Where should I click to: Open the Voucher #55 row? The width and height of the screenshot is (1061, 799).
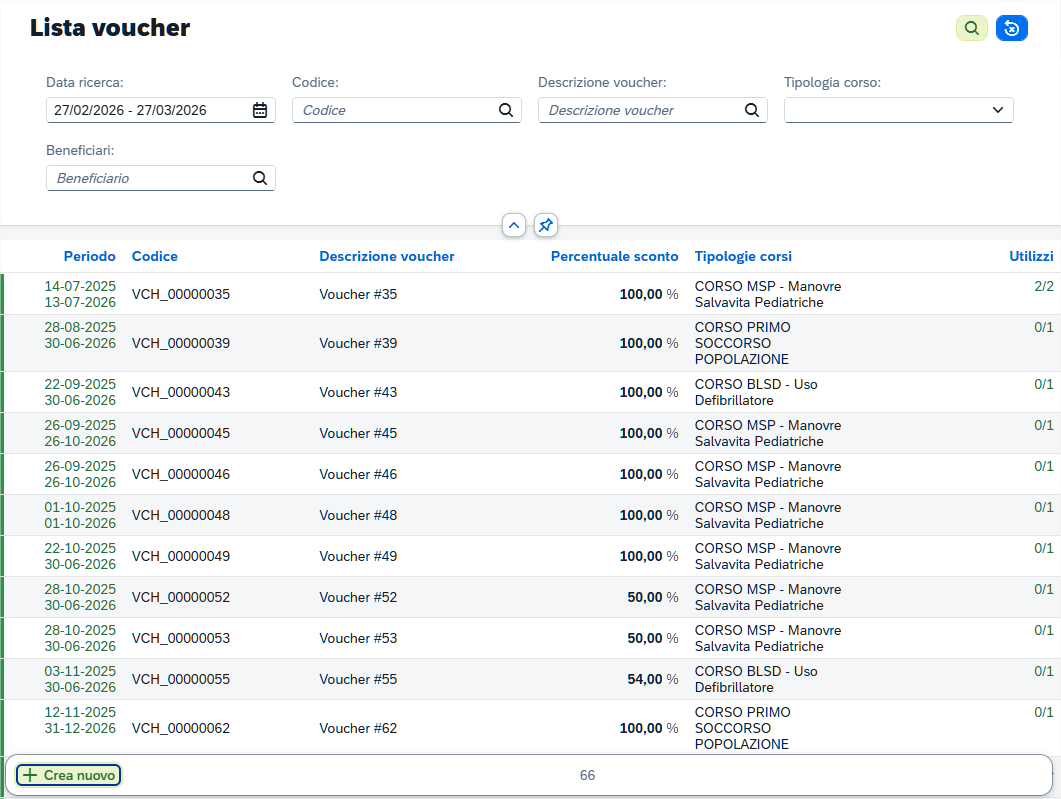coord(530,679)
